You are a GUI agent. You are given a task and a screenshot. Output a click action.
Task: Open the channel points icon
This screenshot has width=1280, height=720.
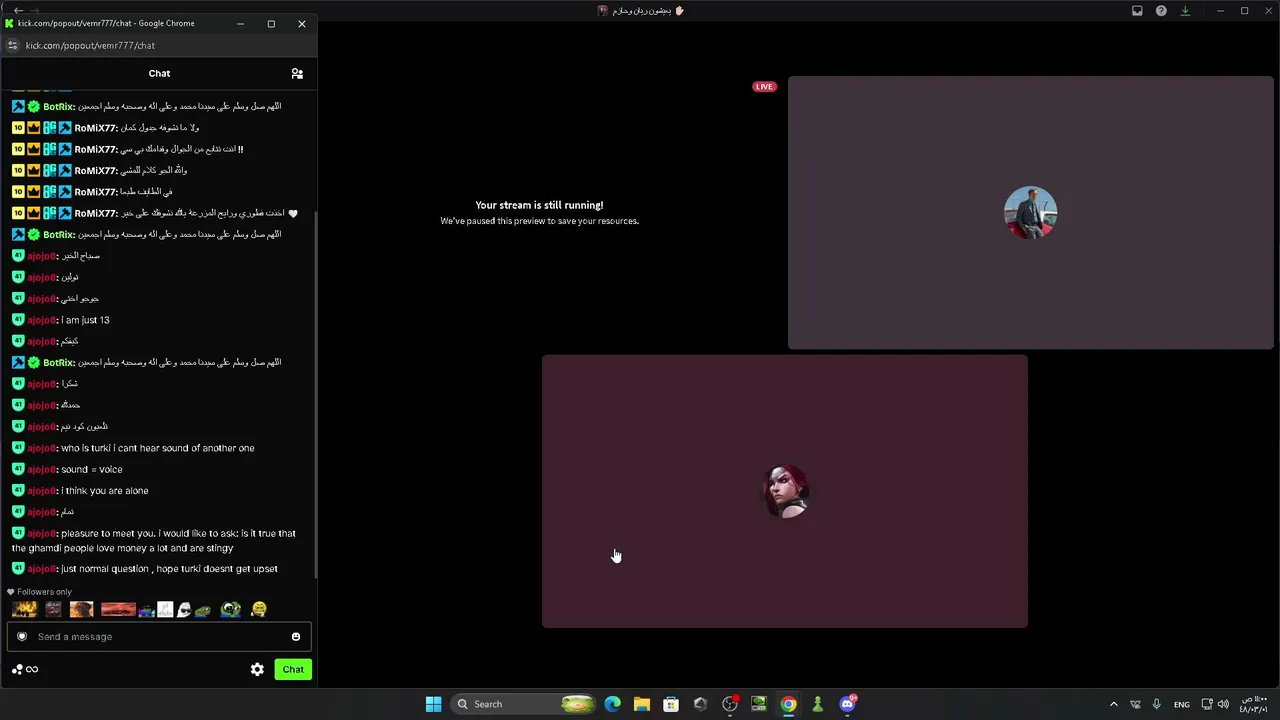25,669
